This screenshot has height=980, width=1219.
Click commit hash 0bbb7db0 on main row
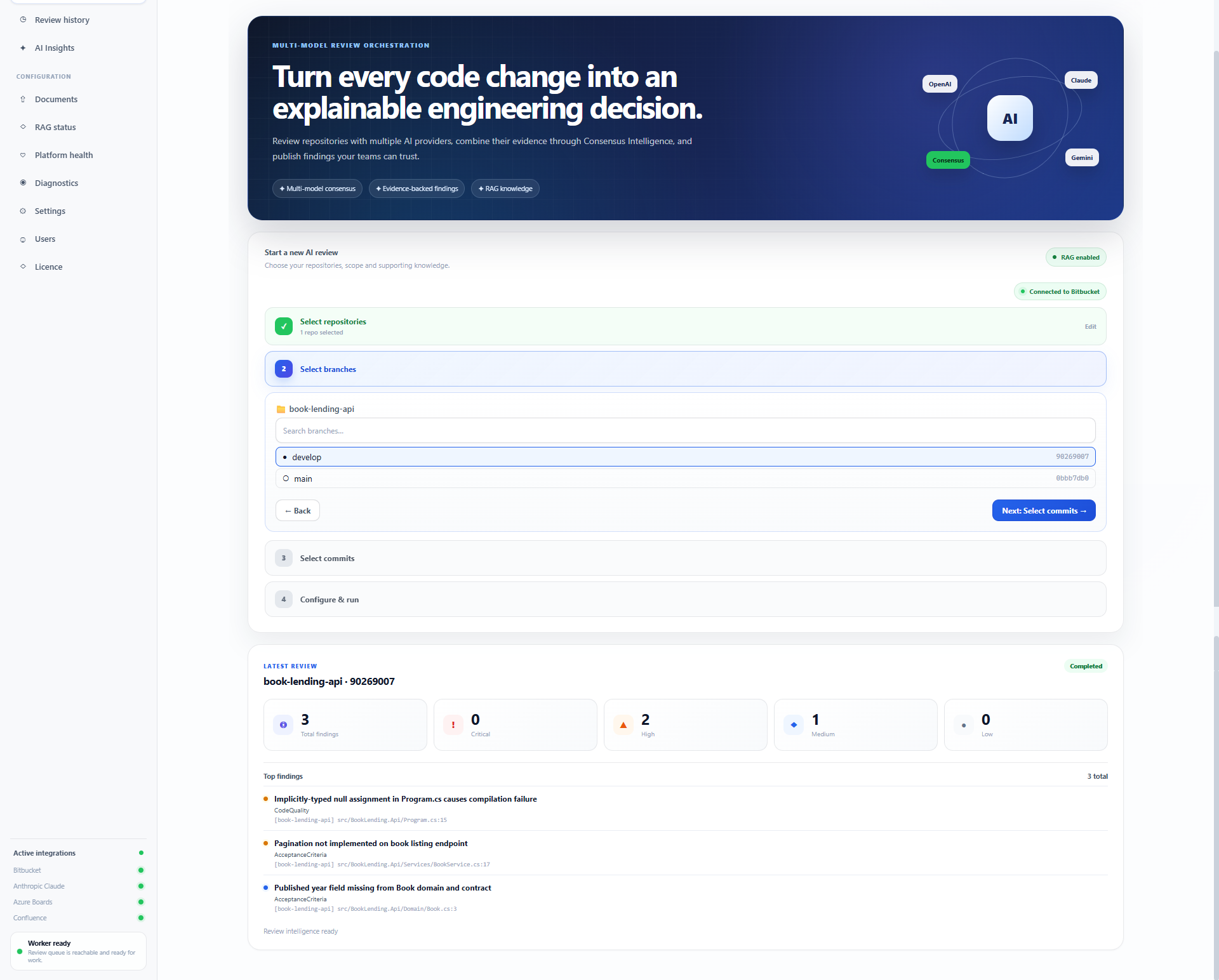coord(1072,479)
